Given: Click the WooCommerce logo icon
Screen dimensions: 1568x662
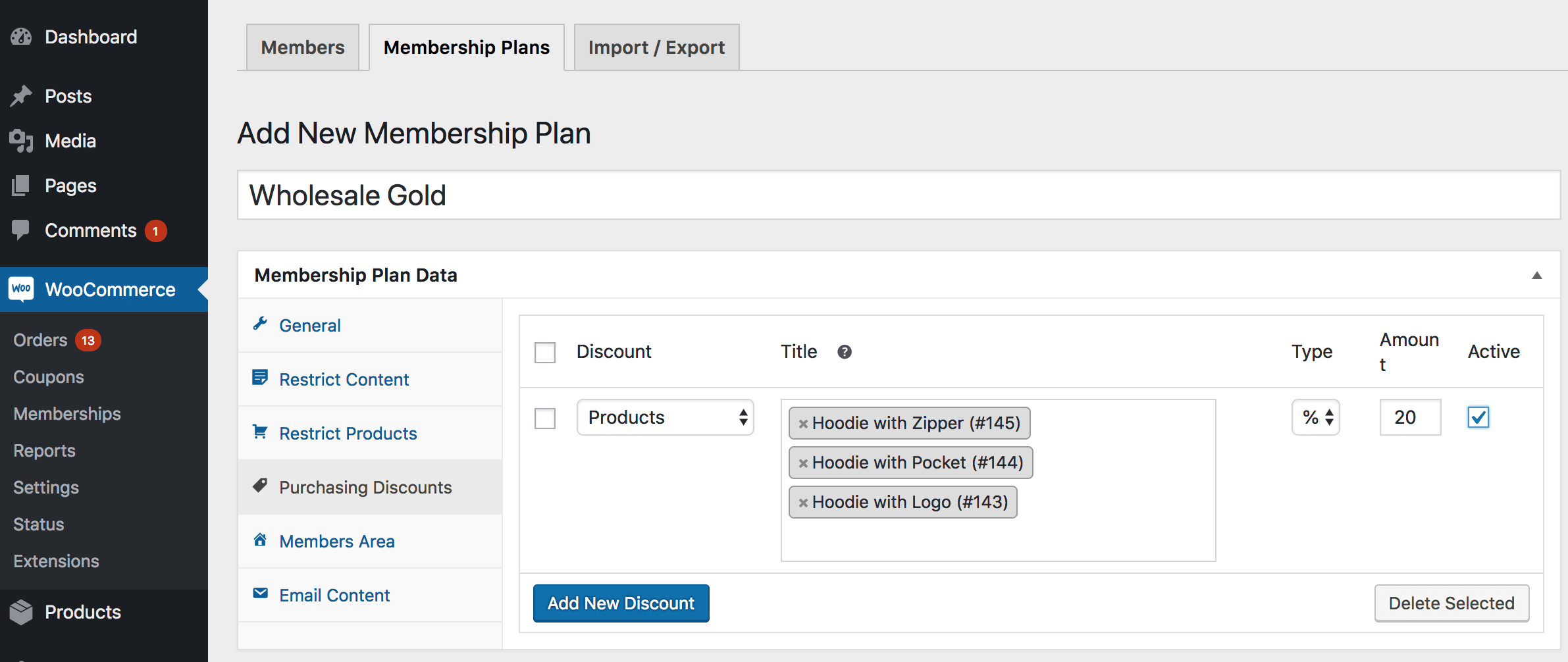Looking at the screenshot, I should pyautogui.click(x=21, y=289).
